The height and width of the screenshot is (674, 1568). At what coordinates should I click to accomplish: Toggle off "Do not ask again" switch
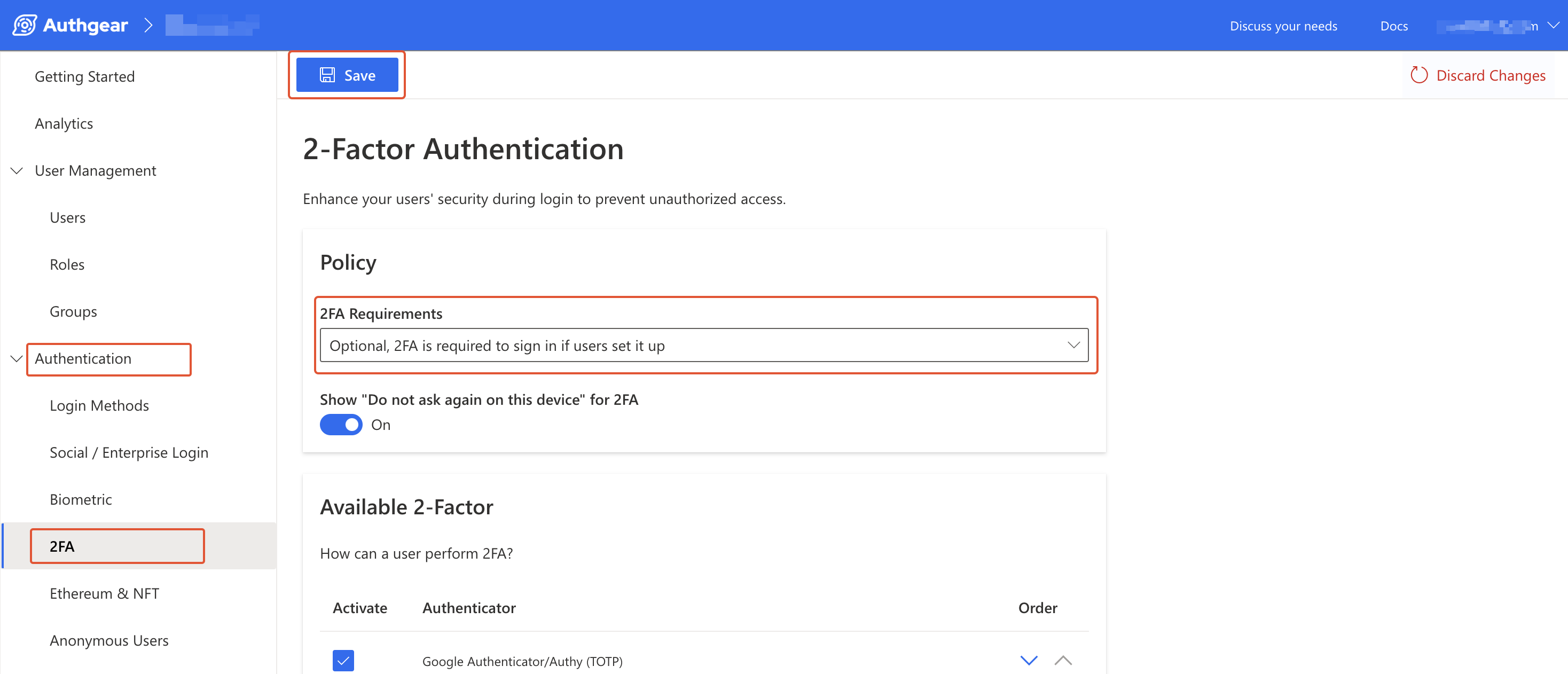(x=341, y=425)
